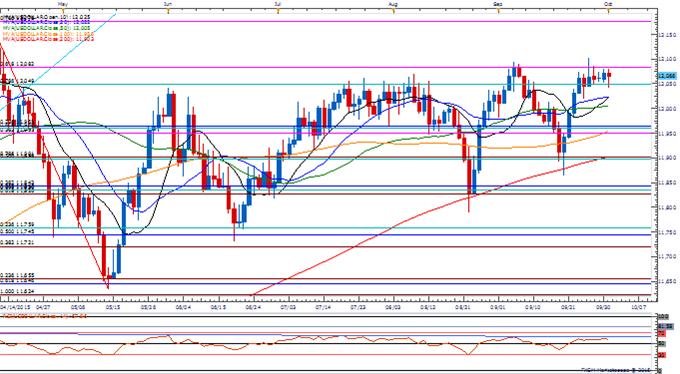The width and height of the screenshot is (680, 374).
Task: Click the 05/15 date axis label
Action: click(113, 307)
